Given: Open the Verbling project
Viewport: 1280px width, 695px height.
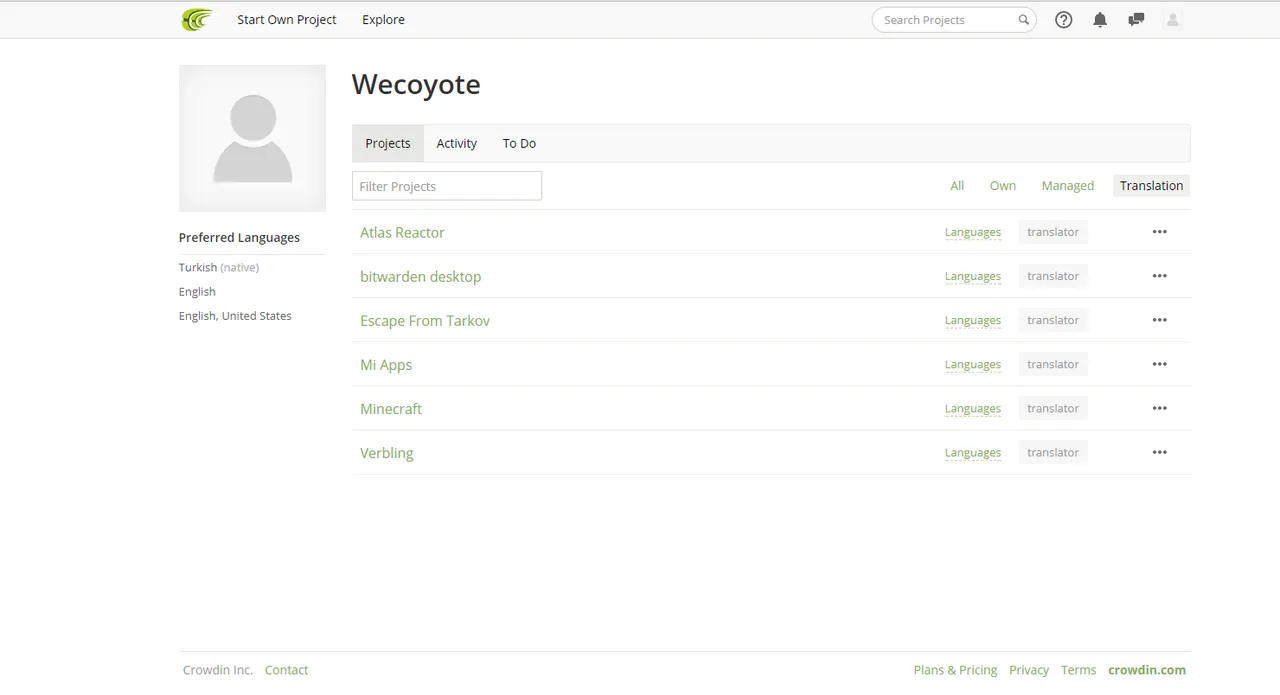Looking at the screenshot, I should tap(386, 452).
